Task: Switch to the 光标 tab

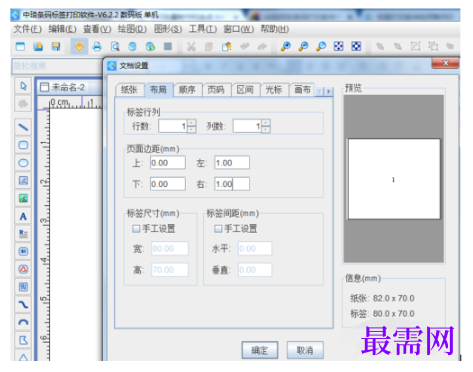Action: click(274, 90)
